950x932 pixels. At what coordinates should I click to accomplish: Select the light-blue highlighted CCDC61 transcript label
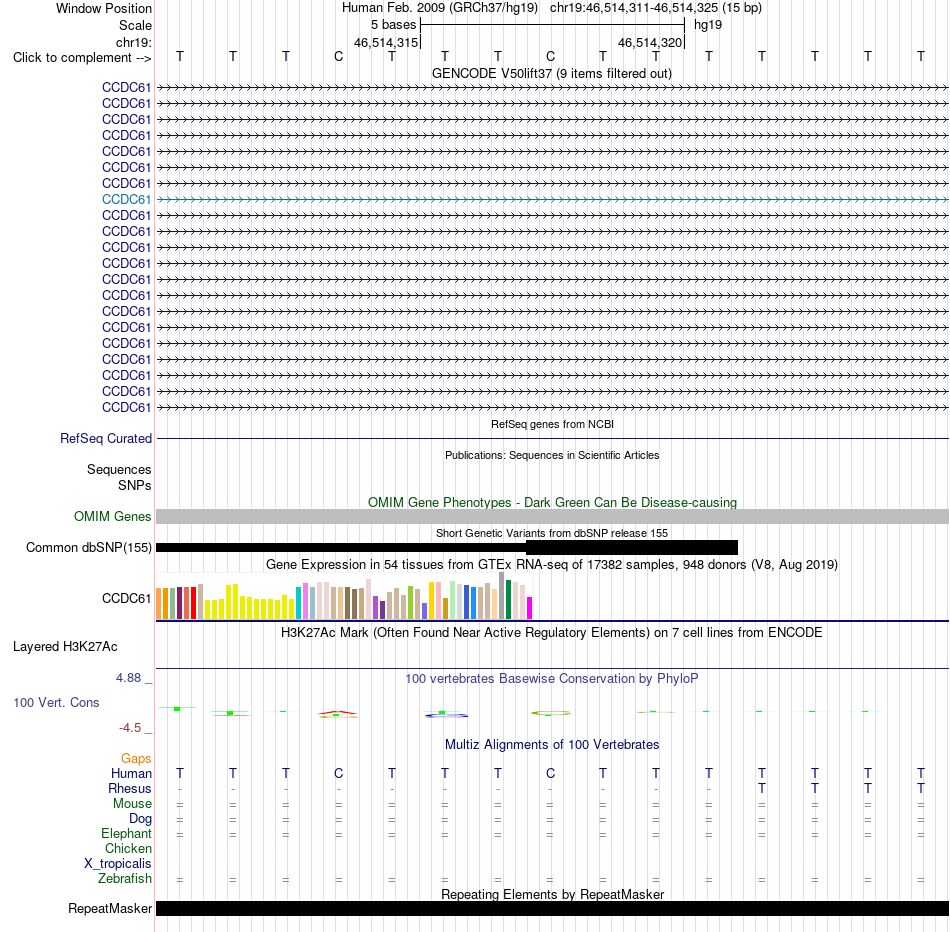coord(126,199)
